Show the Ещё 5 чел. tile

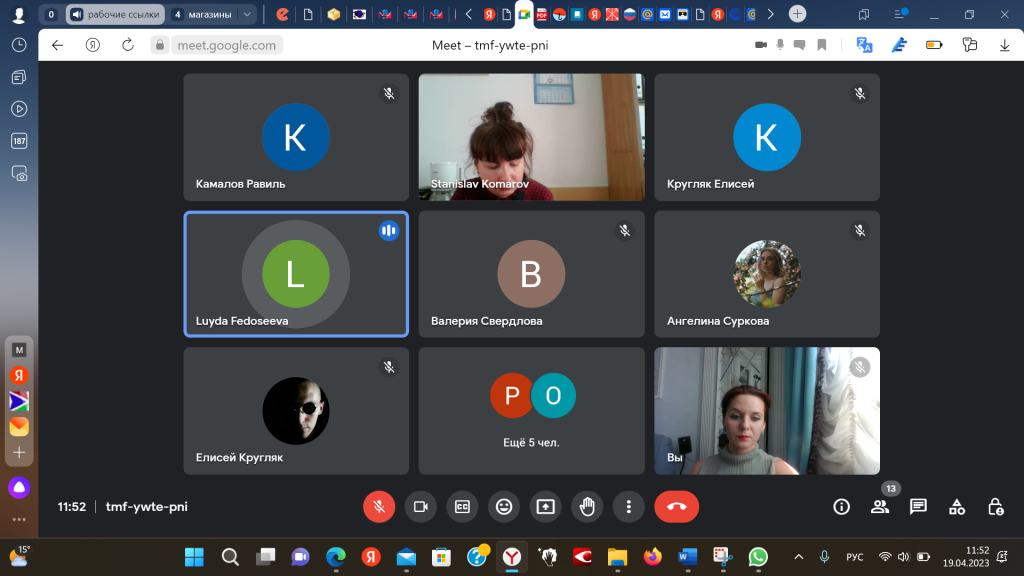pyautogui.click(x=532, y=411)
